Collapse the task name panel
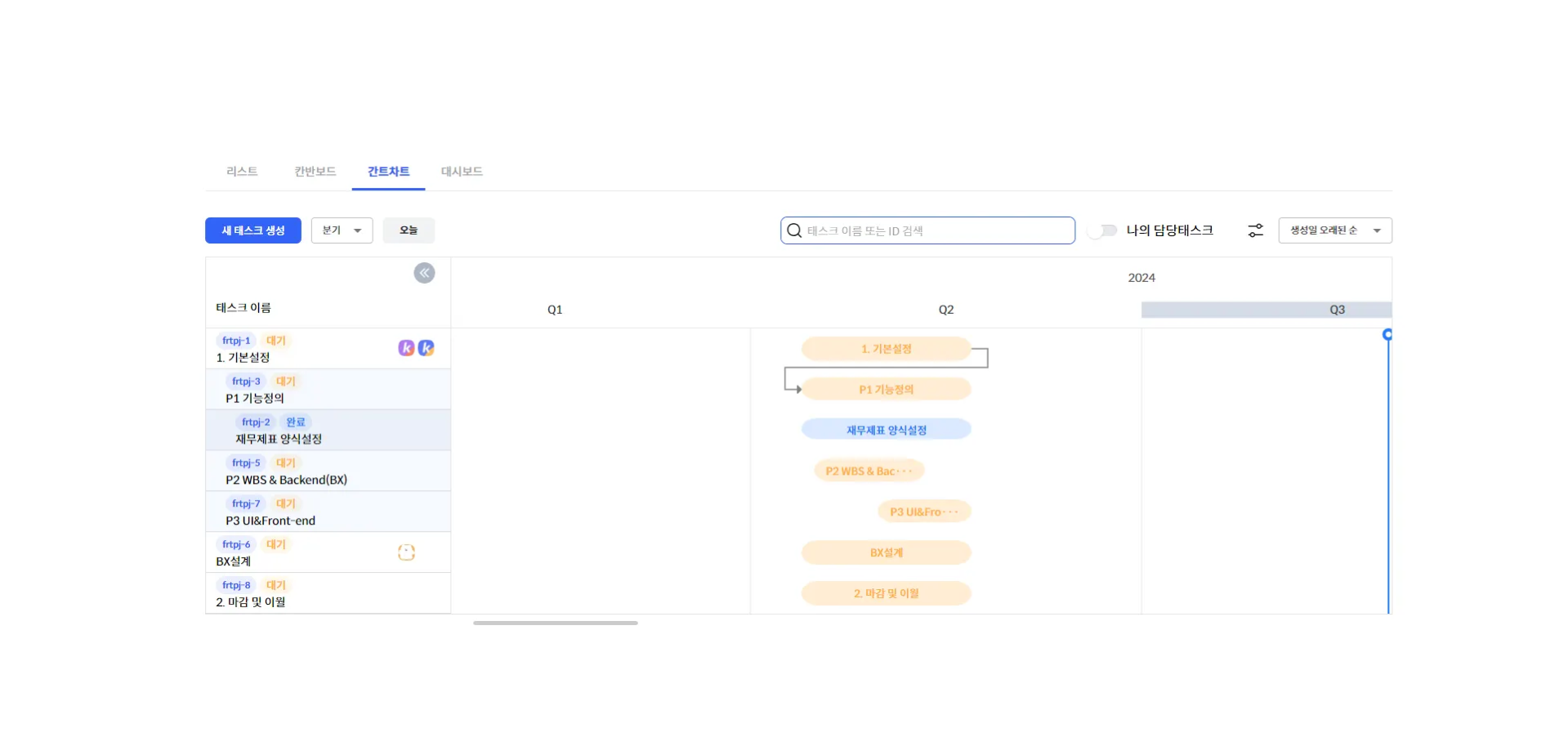 (424, 273)
